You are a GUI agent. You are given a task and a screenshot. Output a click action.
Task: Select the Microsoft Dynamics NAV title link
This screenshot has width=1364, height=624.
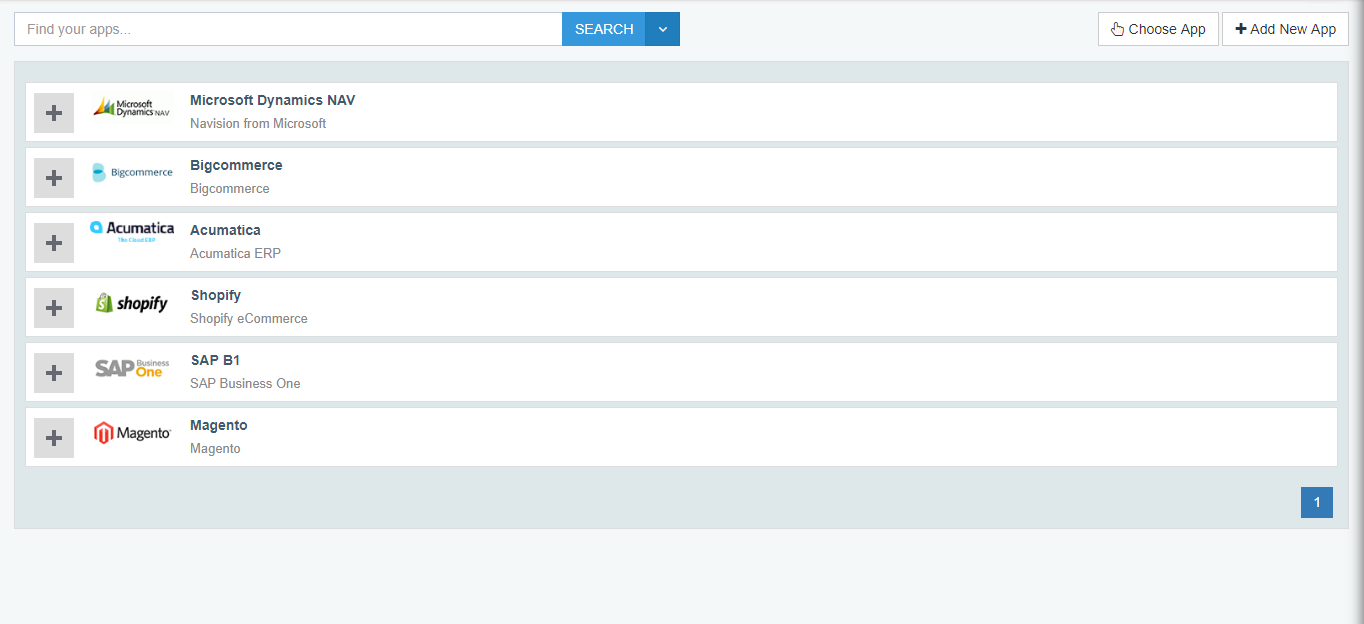272,99
